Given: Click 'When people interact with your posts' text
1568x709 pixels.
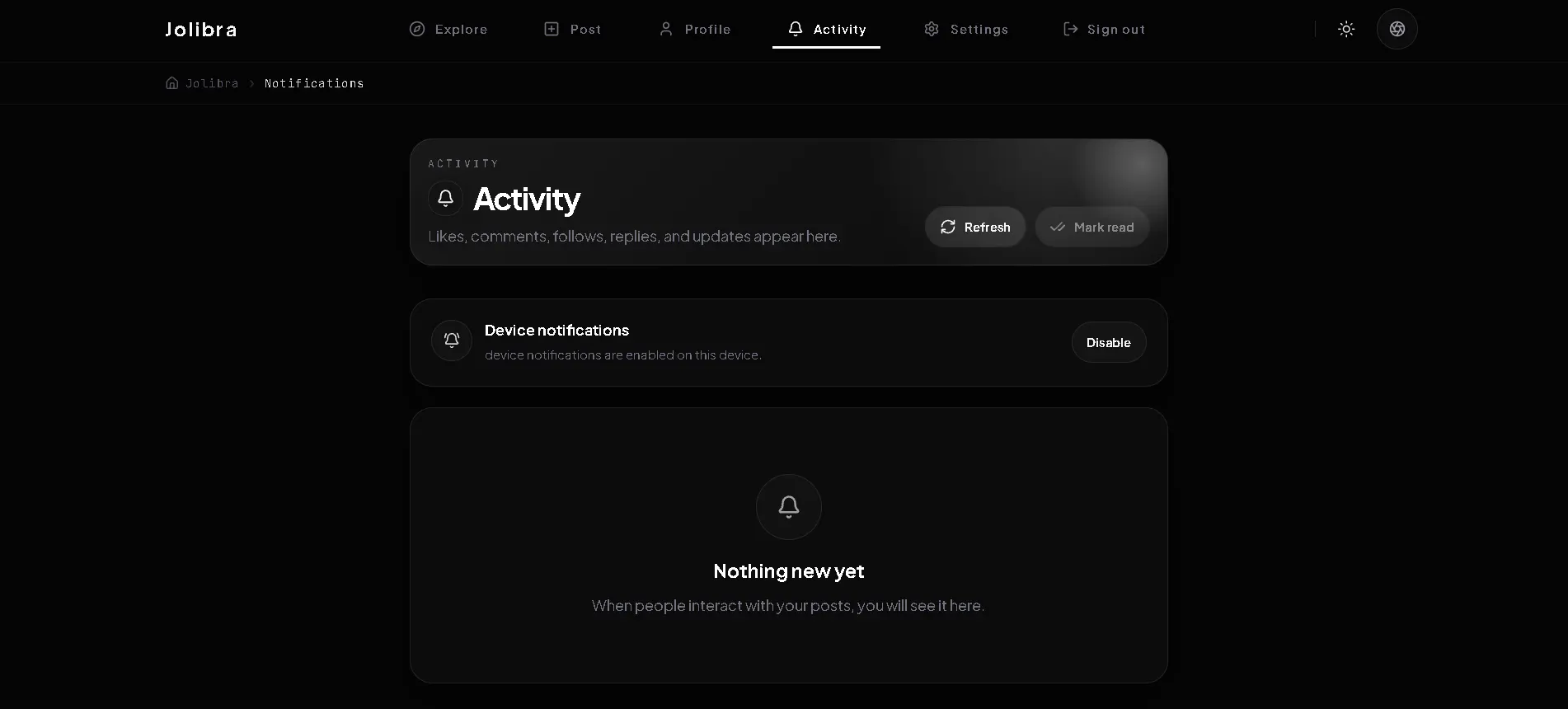Looking at the screenshot, I should [788, 605].
